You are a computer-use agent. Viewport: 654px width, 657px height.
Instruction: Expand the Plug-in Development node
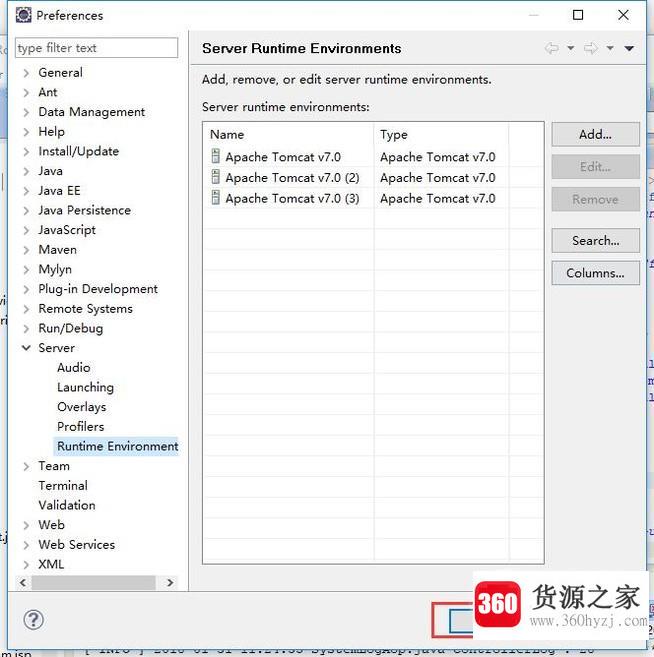26,290
